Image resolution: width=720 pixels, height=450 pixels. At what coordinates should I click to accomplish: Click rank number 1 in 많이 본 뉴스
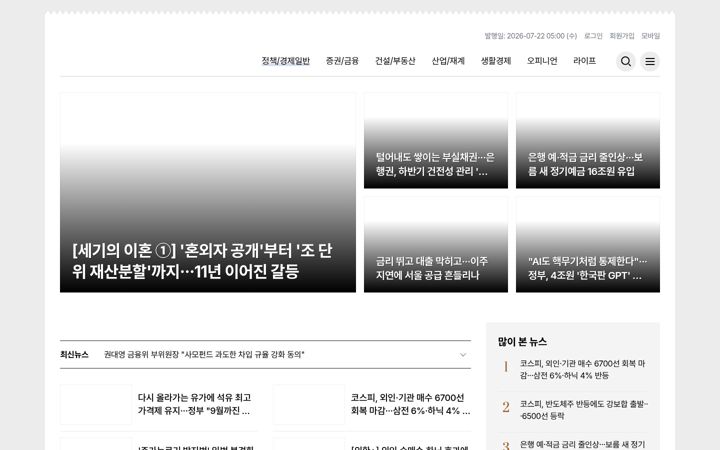(506, 366)
